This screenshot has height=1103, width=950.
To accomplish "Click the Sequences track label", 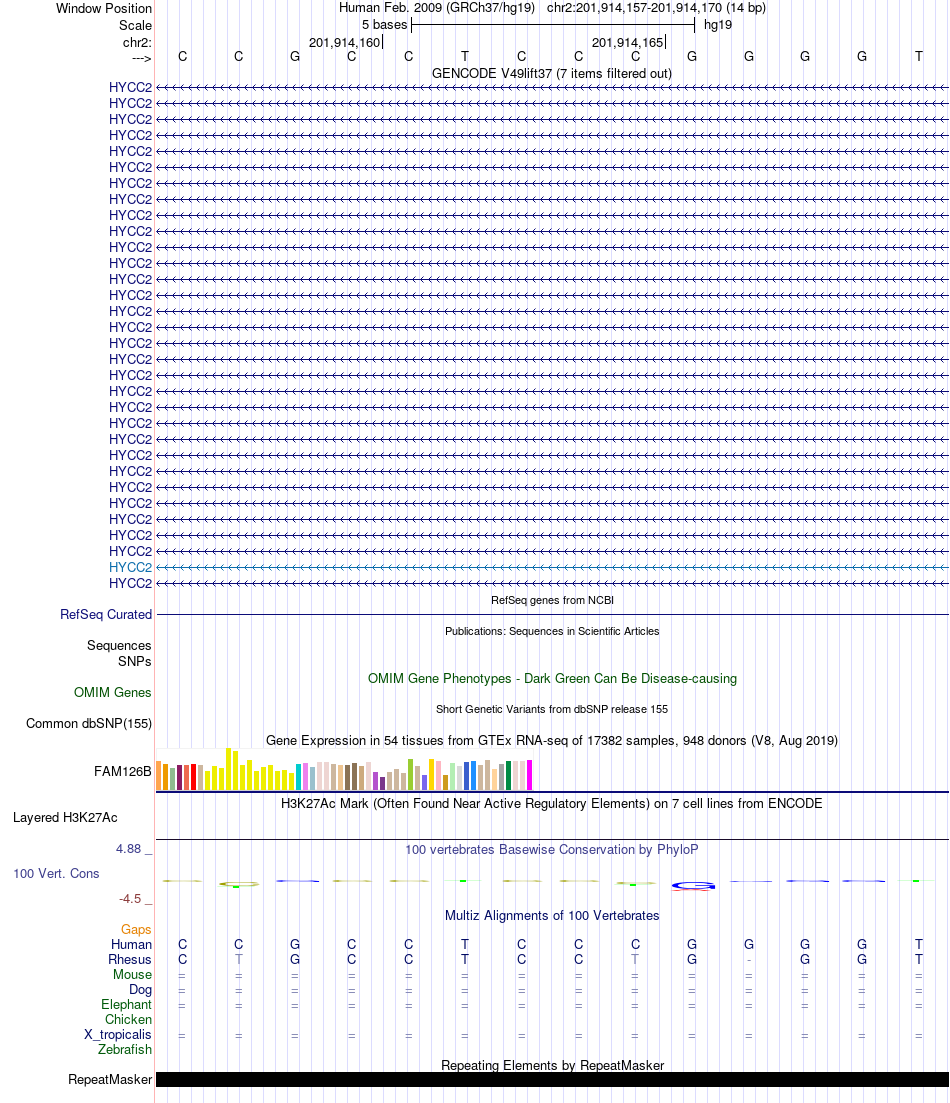I will 119,645.
